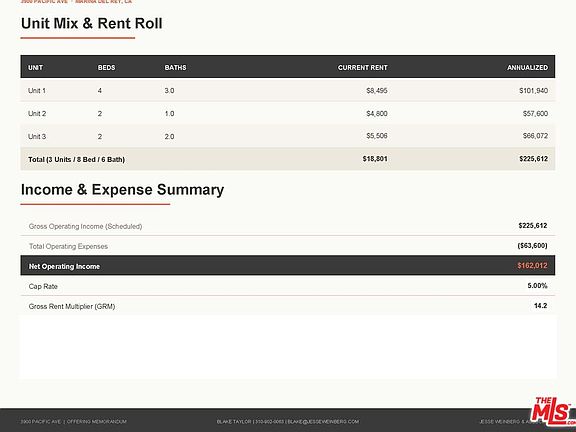
Task: Click footer text "3900 PACIFIC AVE | OFFERING MEMORANDUM"
Action: pos(73,422)
